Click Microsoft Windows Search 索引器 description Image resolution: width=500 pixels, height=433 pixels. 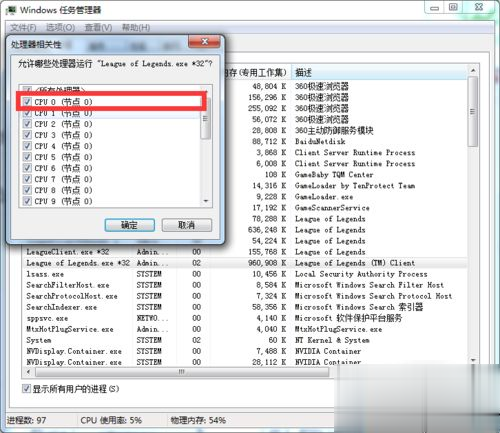point(359,307)
